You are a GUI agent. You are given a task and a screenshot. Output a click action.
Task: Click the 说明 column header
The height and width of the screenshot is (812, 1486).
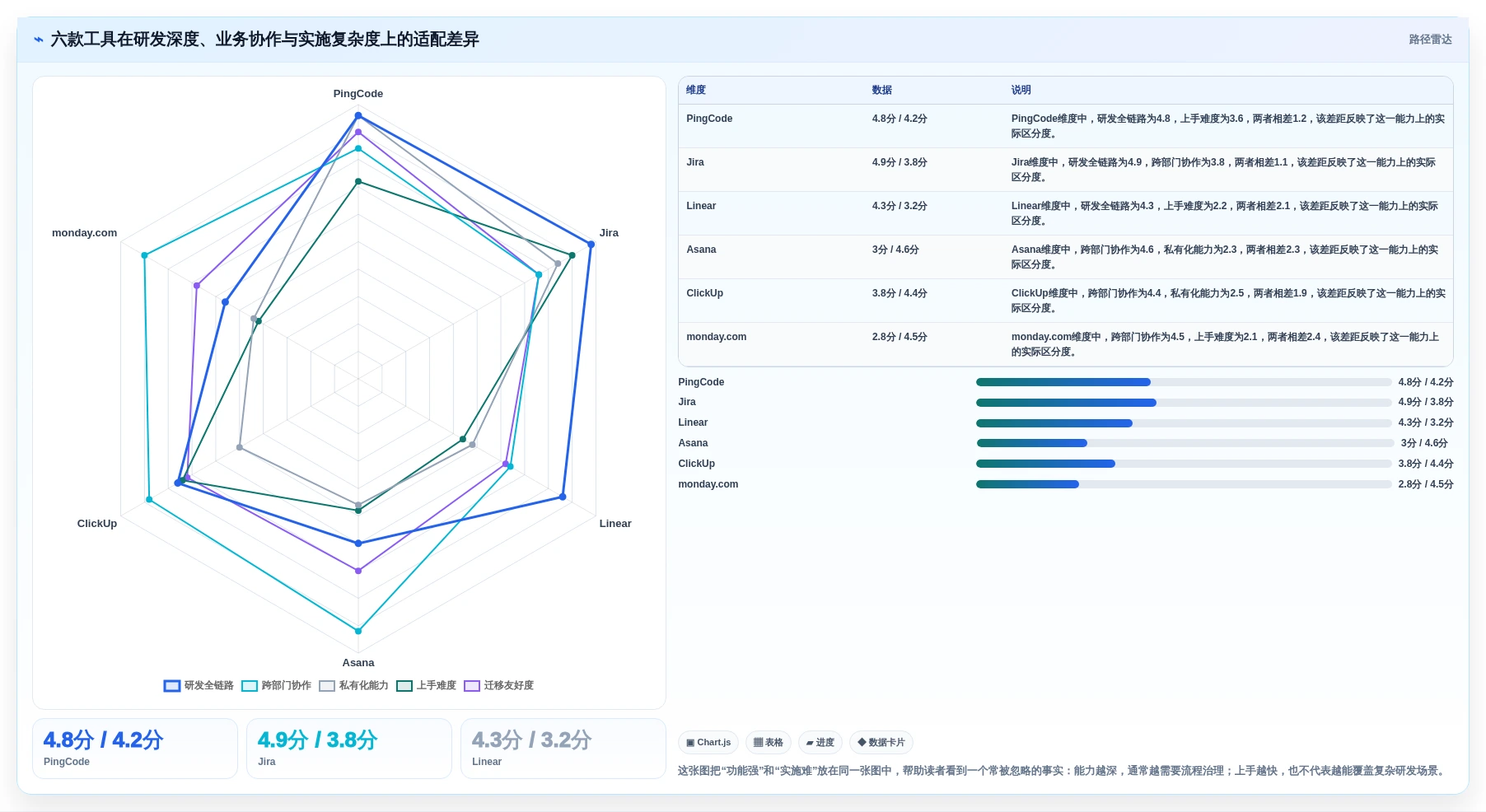click(x=1021, y=91)
